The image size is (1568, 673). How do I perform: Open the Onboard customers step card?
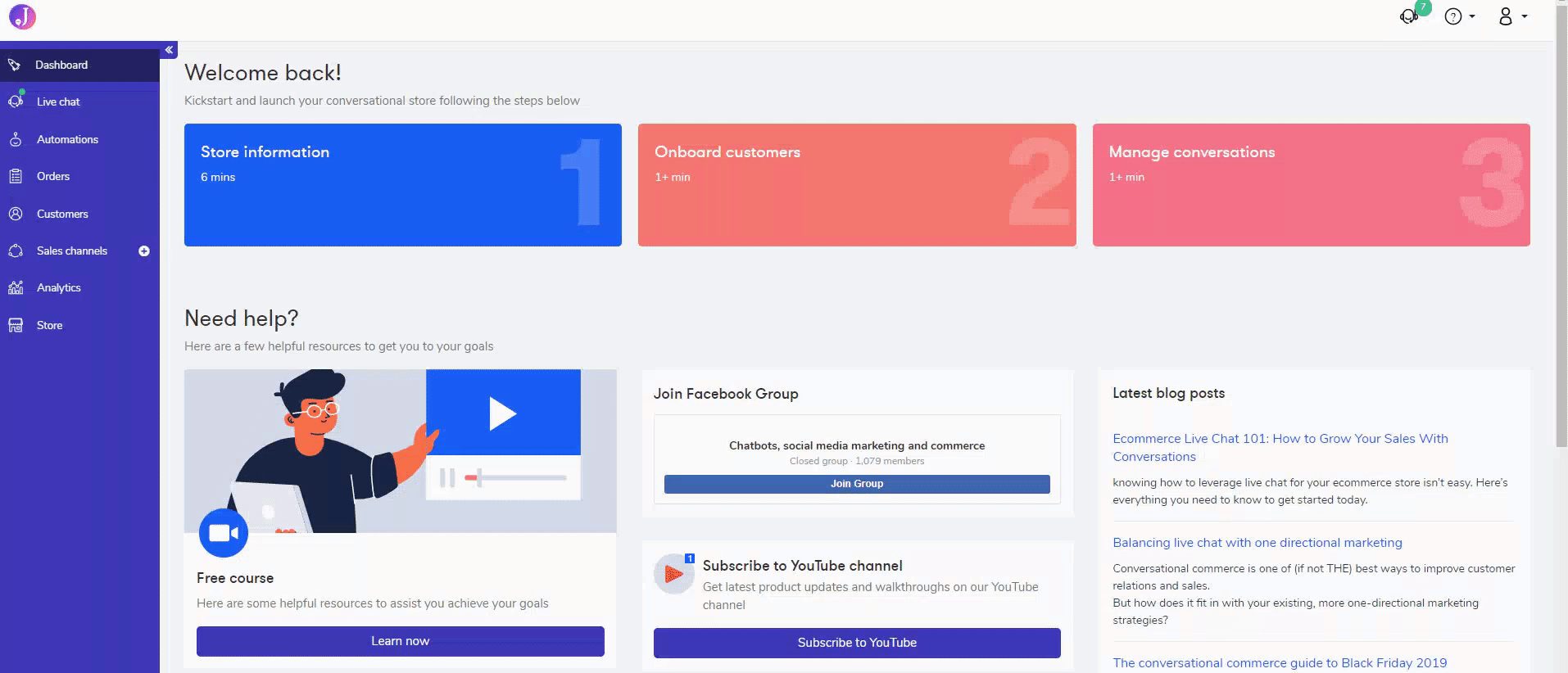point(857,185)
